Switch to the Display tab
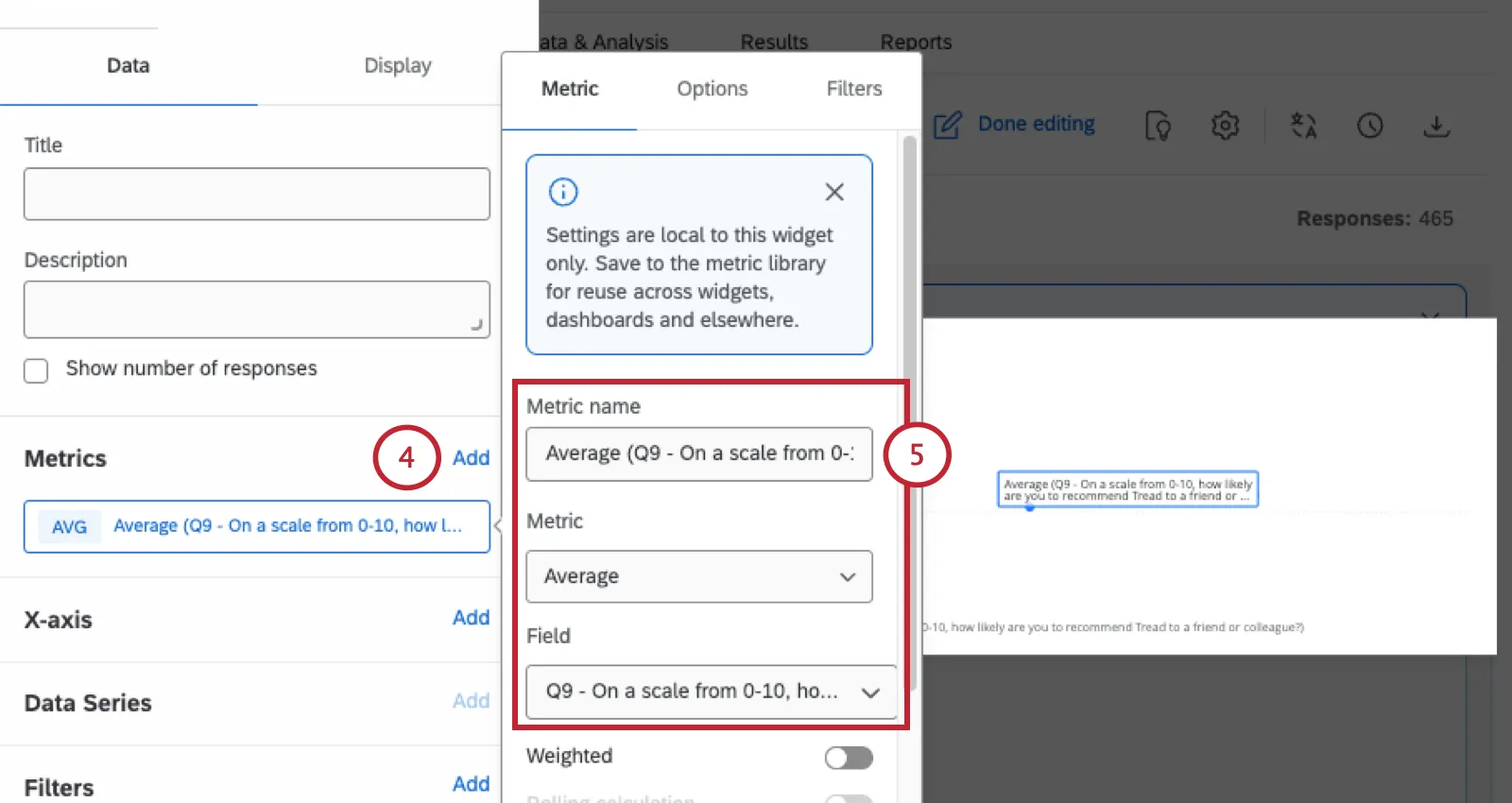Image resolution: width=1512 pixels, height=803 pixels. [x=398, y=65]
